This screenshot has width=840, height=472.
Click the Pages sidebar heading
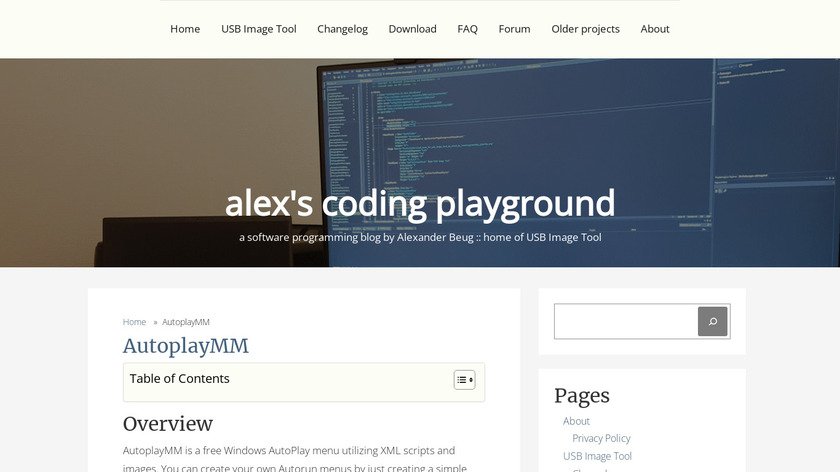pos(582,396)
